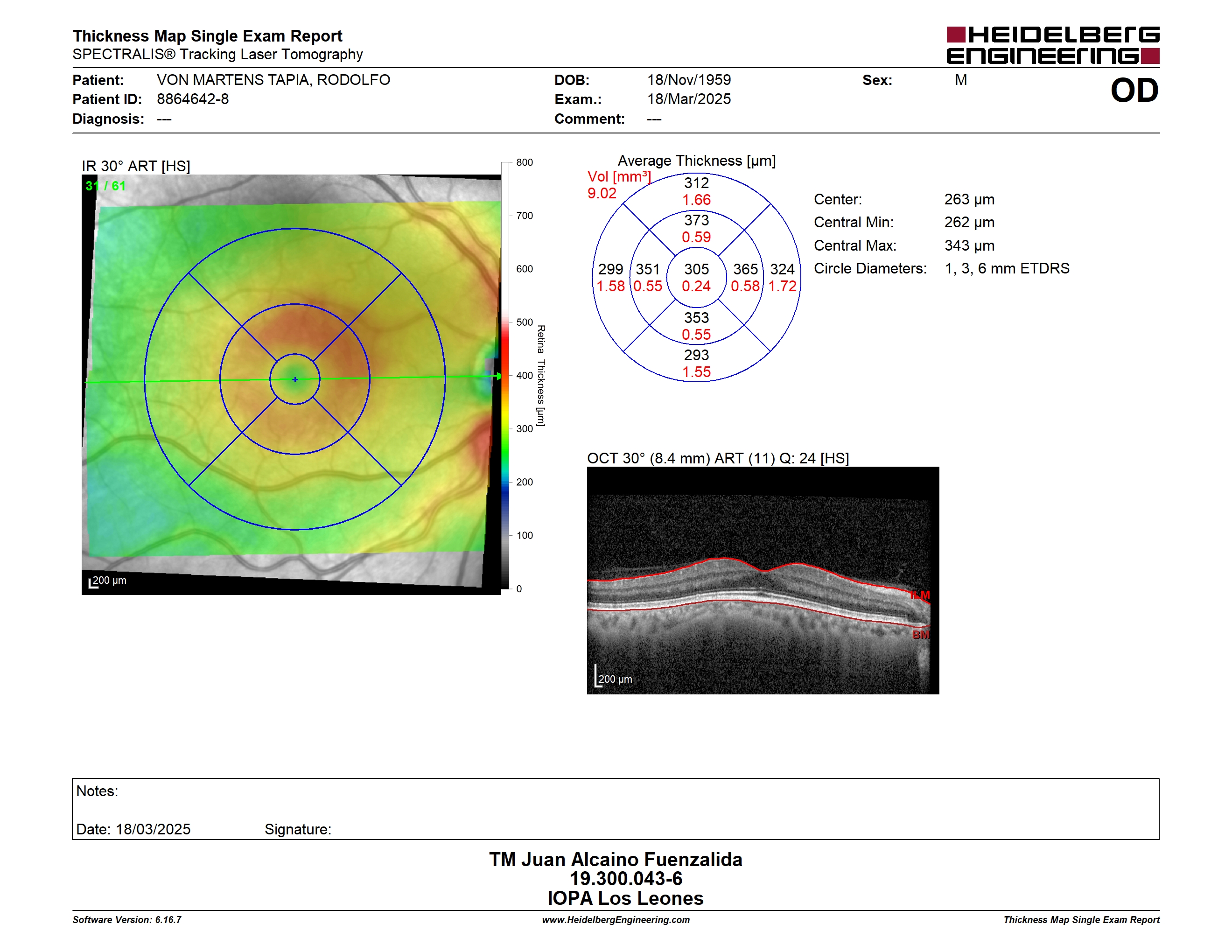This screenshot has height=952, width=1232.
Task: Click total volume value 9.02
Action: point(602,194)
